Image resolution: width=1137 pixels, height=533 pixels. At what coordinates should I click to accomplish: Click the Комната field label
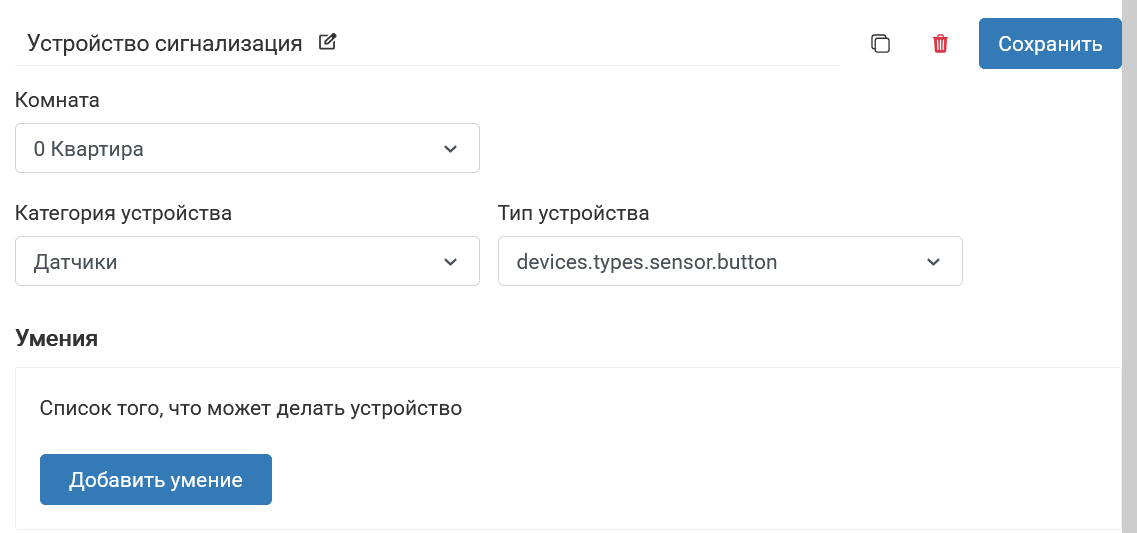pyautogui.click(x=57, y=100)
